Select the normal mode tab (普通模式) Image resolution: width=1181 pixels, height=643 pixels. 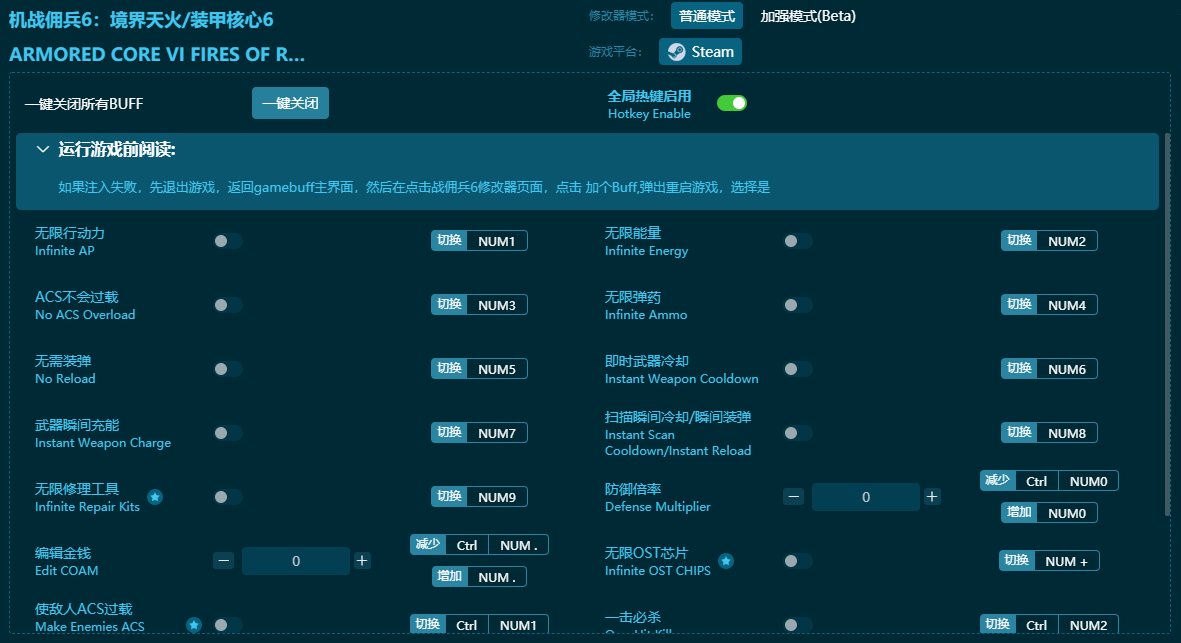(706, 16)
